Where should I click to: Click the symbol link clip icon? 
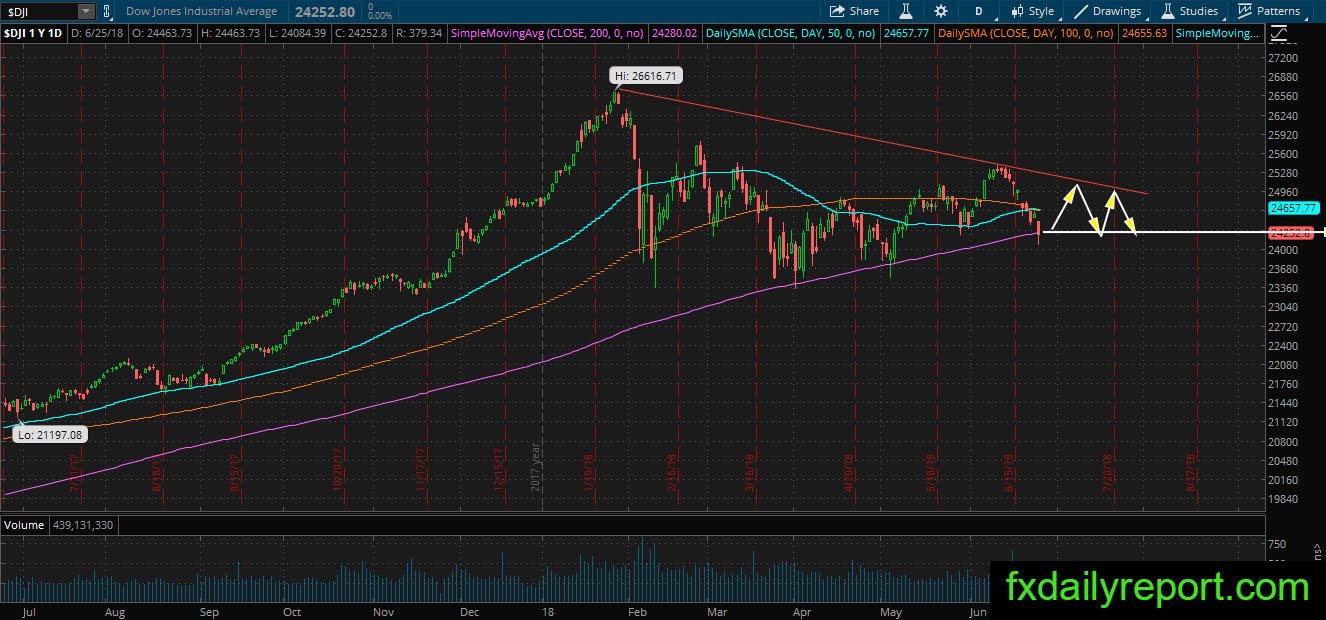(x=108, y=11)
